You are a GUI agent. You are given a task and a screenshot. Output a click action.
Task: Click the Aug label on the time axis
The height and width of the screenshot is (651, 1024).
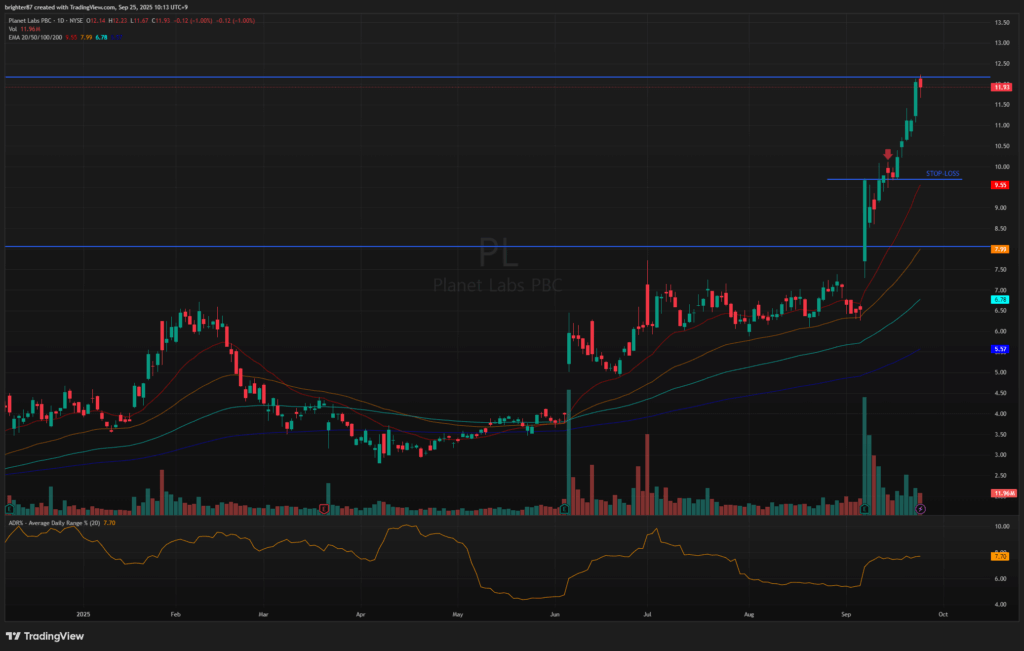point(749,614)
